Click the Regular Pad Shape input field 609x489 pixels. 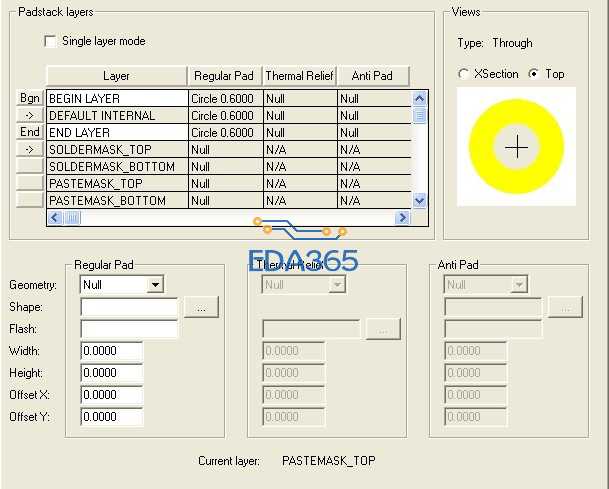coord(129,307)
